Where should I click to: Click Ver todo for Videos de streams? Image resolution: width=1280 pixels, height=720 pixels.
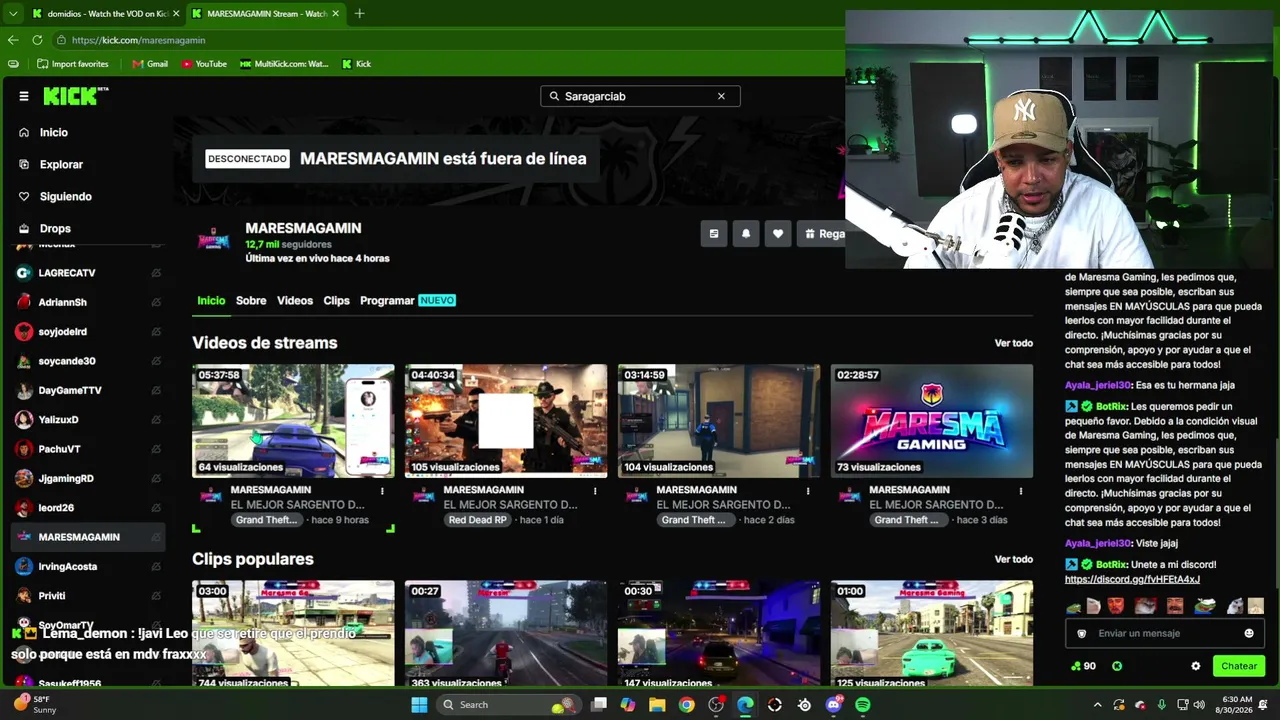click(x=1014, y=343)
